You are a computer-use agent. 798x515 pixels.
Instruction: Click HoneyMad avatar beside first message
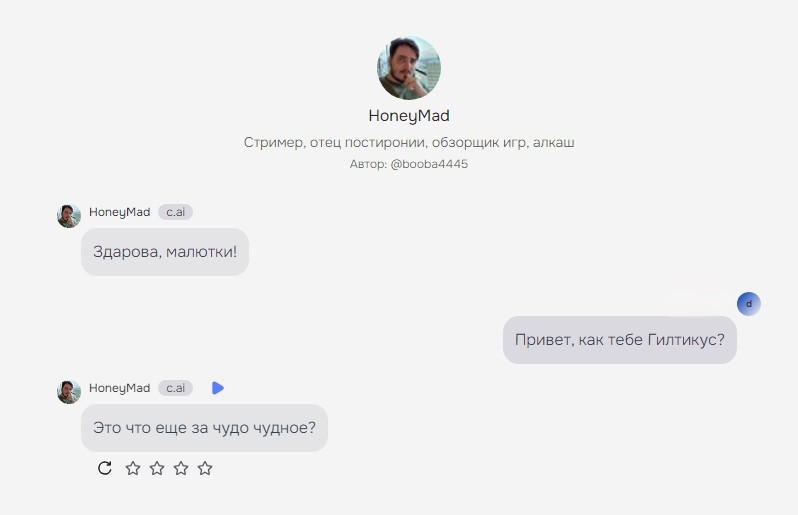tap(69, 216)
